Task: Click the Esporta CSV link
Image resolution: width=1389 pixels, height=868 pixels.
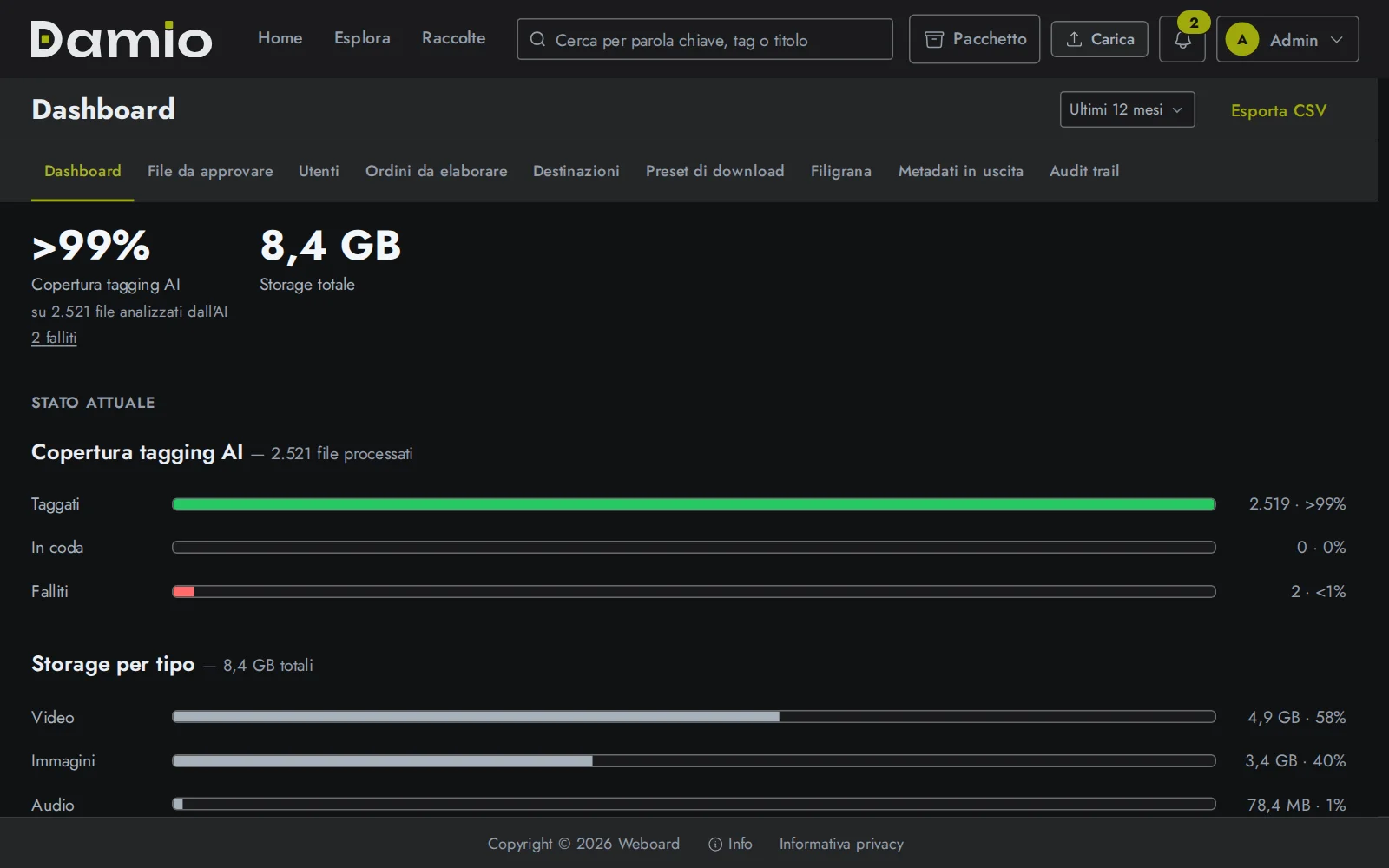Action: [1279, 110]
